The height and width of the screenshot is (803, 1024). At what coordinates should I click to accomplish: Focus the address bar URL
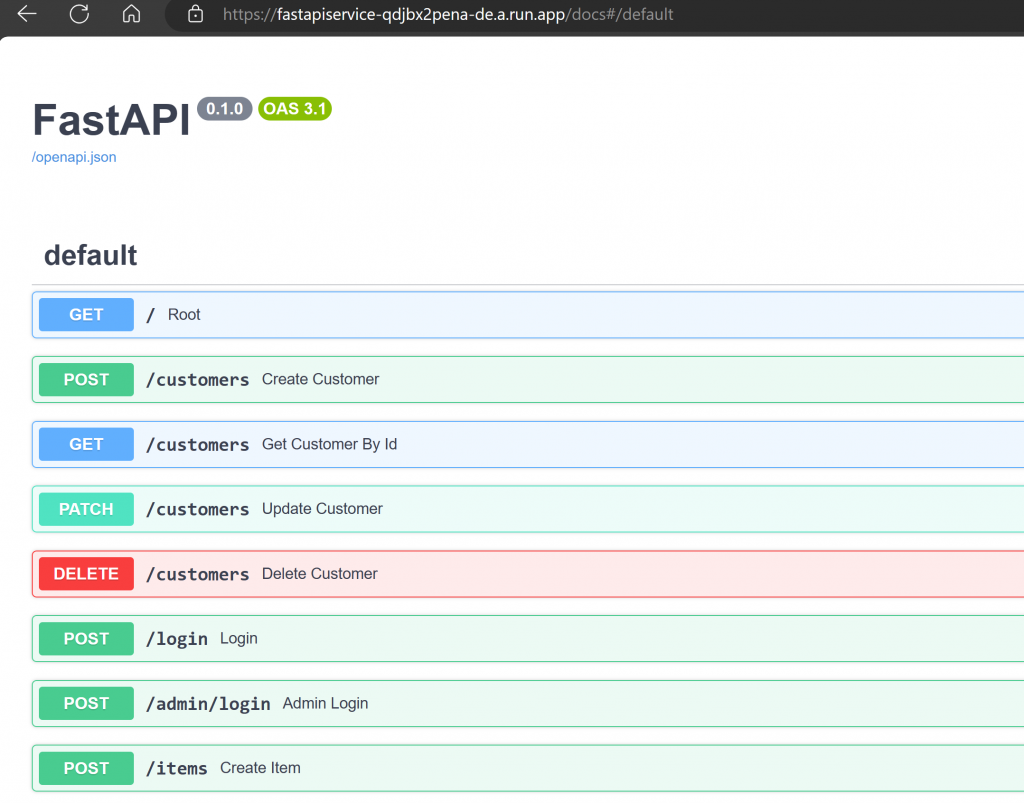(x=447, y=14)
